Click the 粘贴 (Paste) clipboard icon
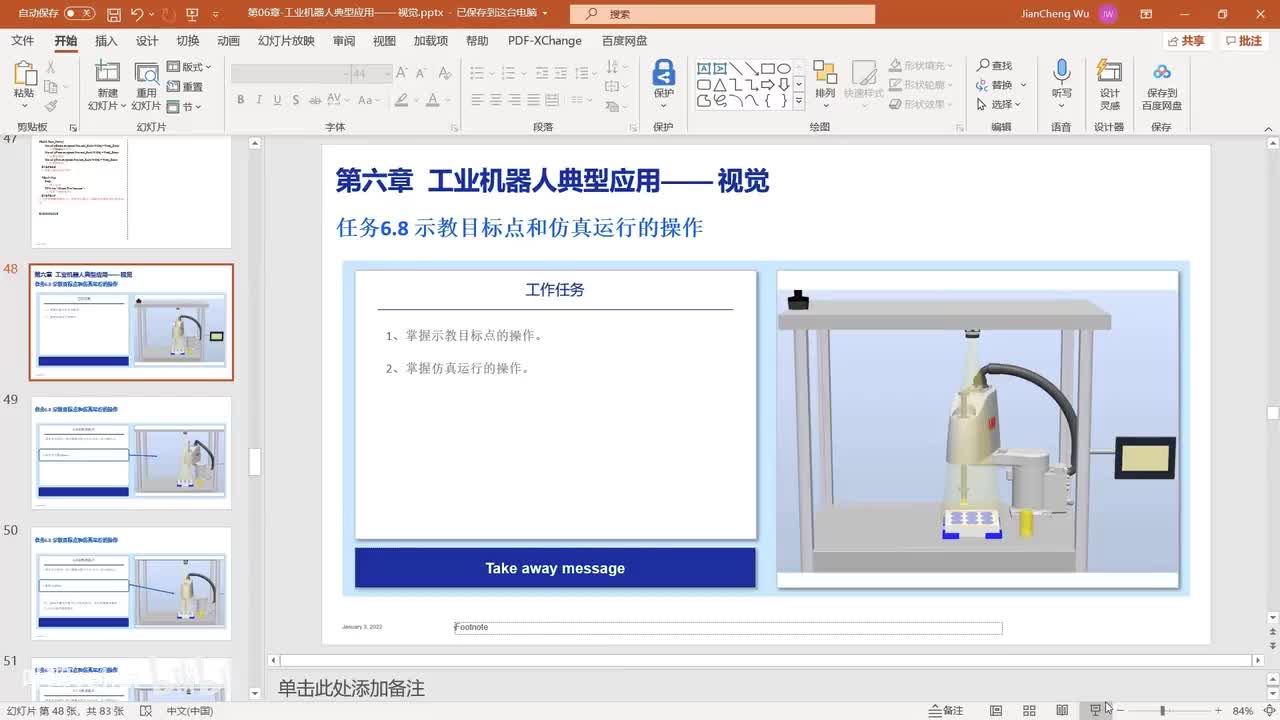Screen dimensions: 1280x720 coord(24,74)
